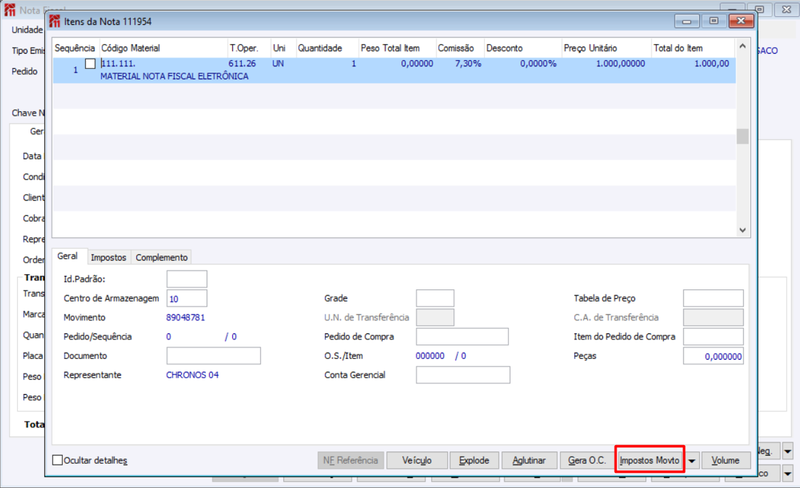Click the 611.26 operation type cell
Viewport: 800px width, 488px height.
point(242,64)
